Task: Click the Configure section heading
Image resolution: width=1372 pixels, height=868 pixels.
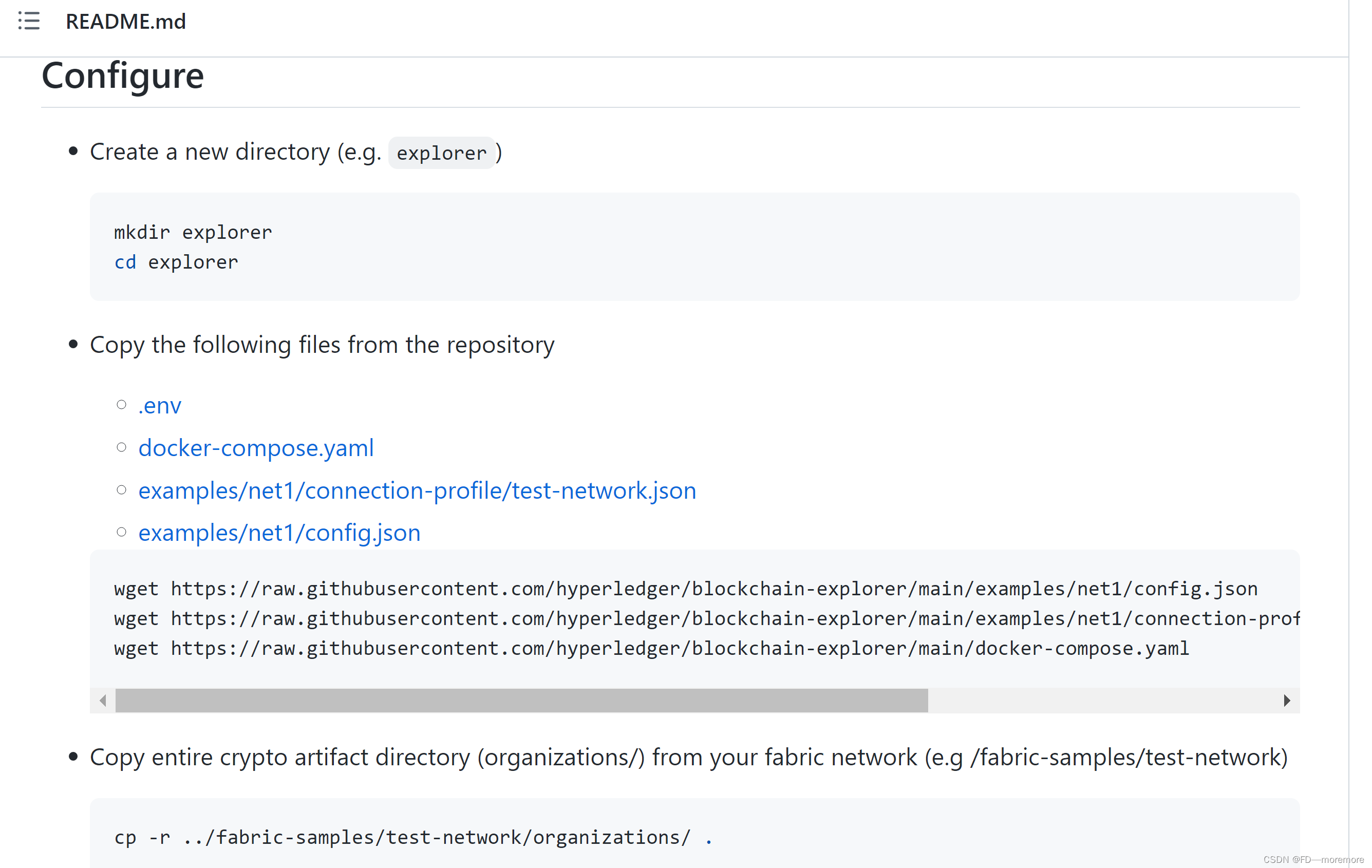Action: pos(122,76)
